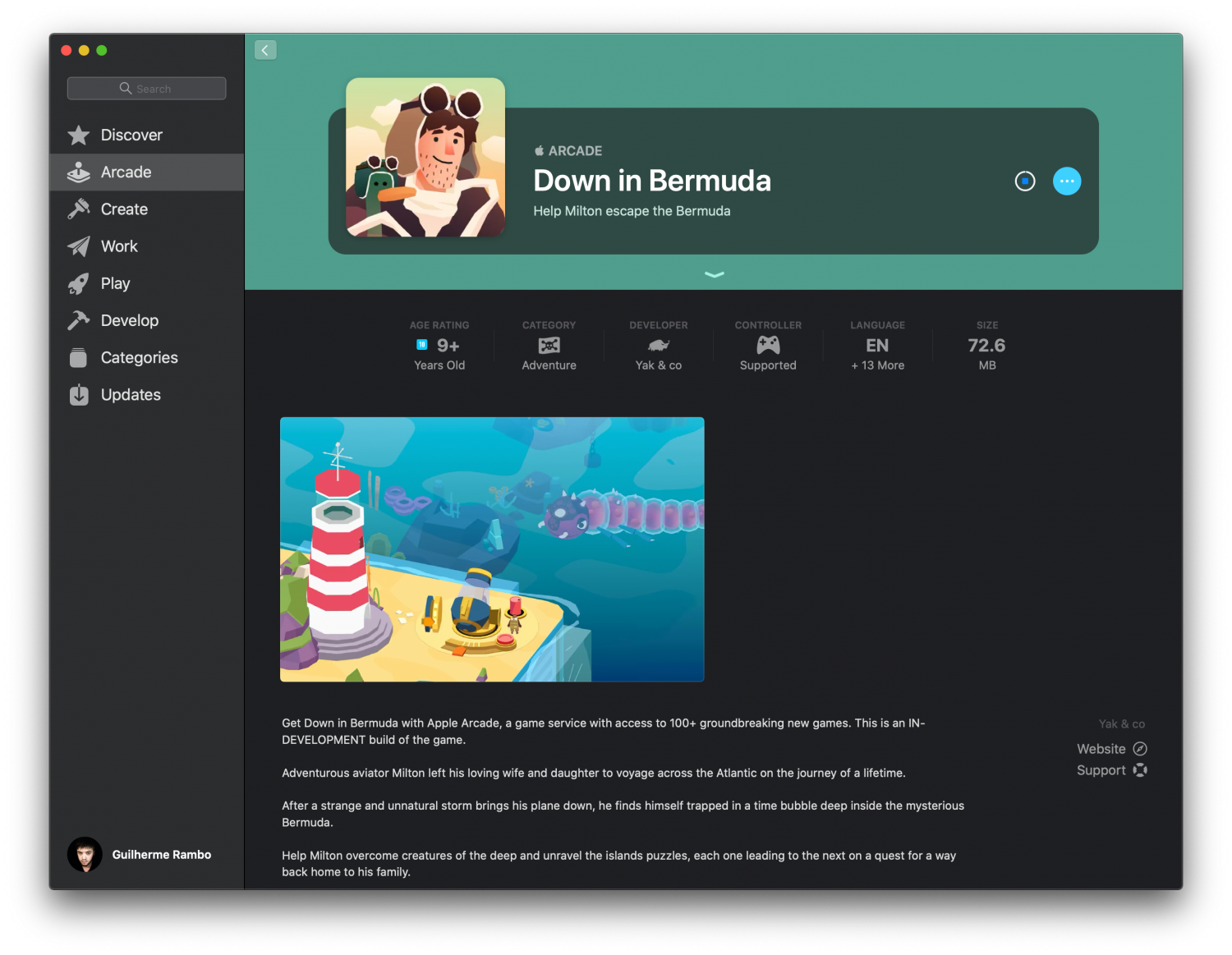The width and height of the screenshot is (1232, 955).
Task: Go to the Create section
Action: click(147, 209)
